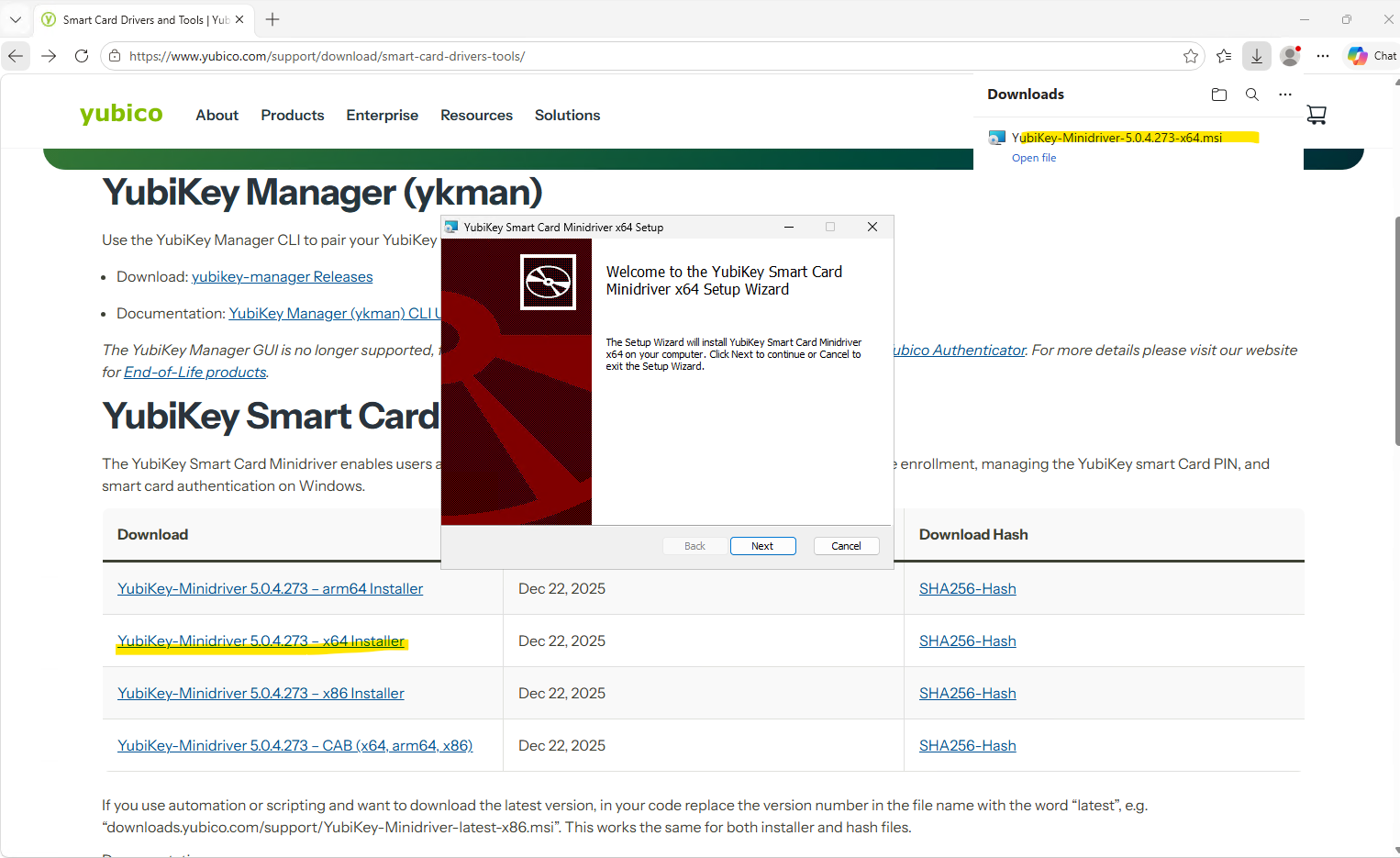Add this page to favorites with the star
Screen dimensions: 1400x858
[x=1191, y=56]
